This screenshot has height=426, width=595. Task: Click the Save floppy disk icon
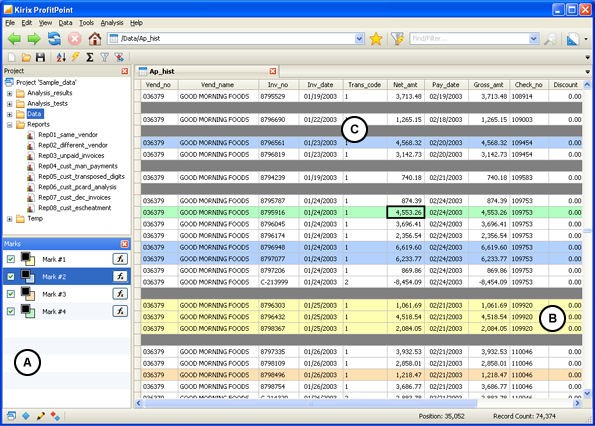pos(40,57)
